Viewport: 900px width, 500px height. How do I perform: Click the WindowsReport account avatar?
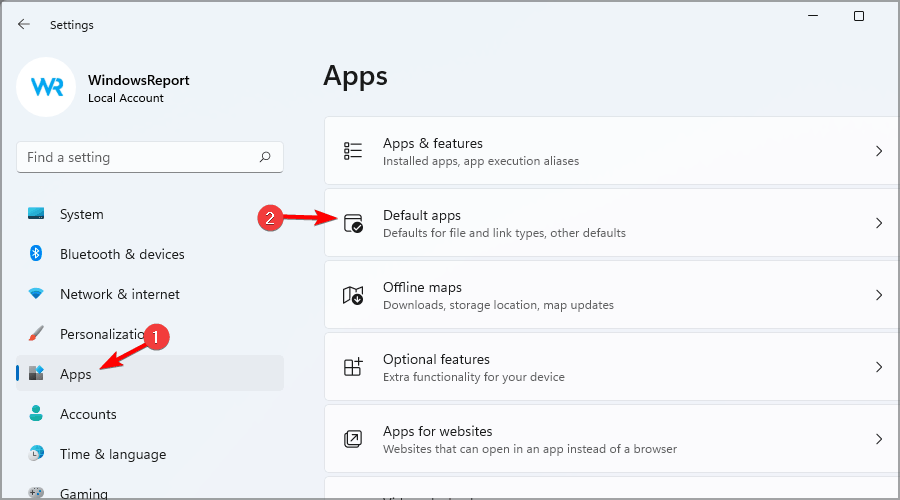[48, 88]
